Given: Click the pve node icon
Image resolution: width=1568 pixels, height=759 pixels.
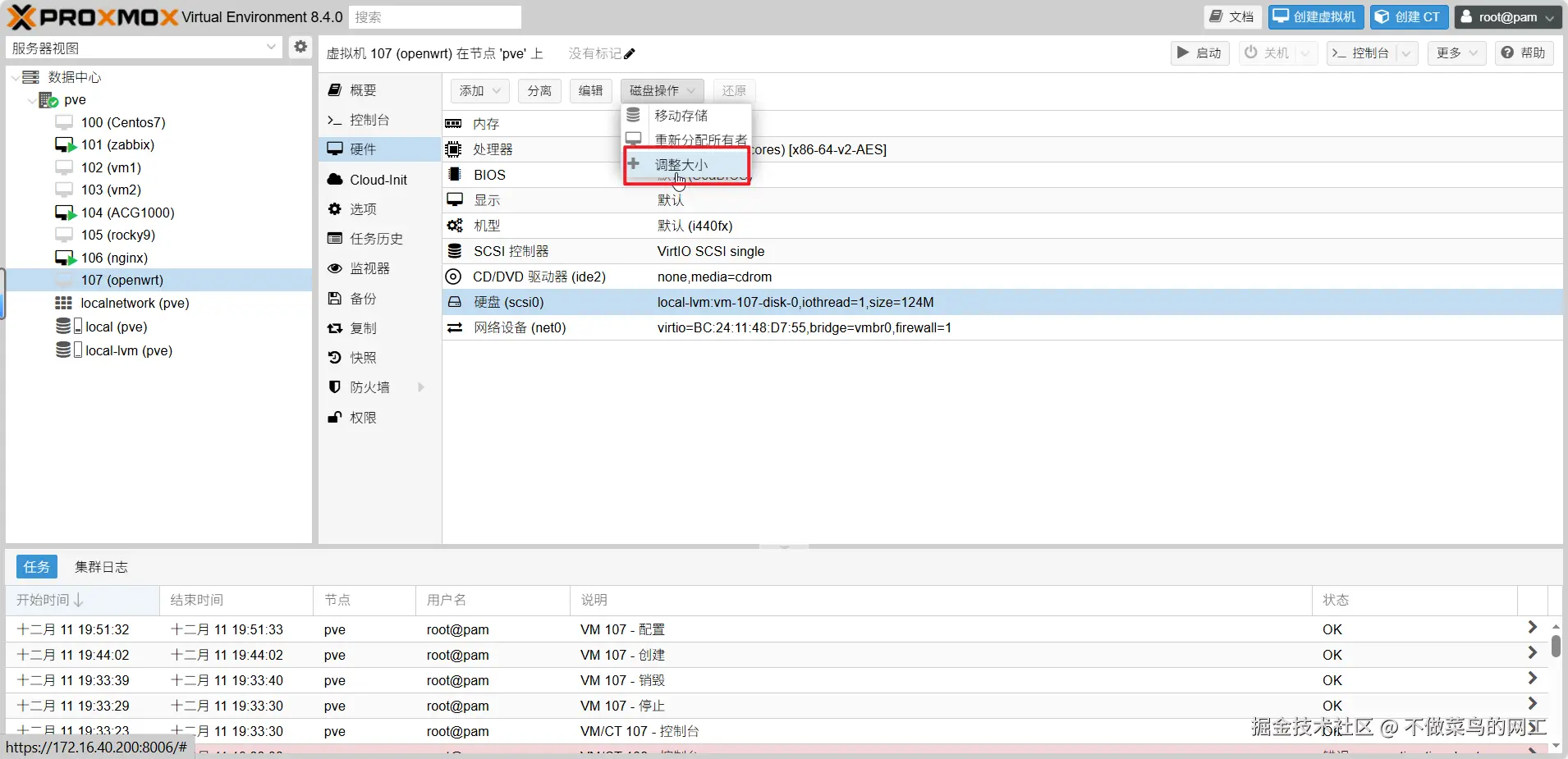Looking at the screenshot, I should pos(48,100).
